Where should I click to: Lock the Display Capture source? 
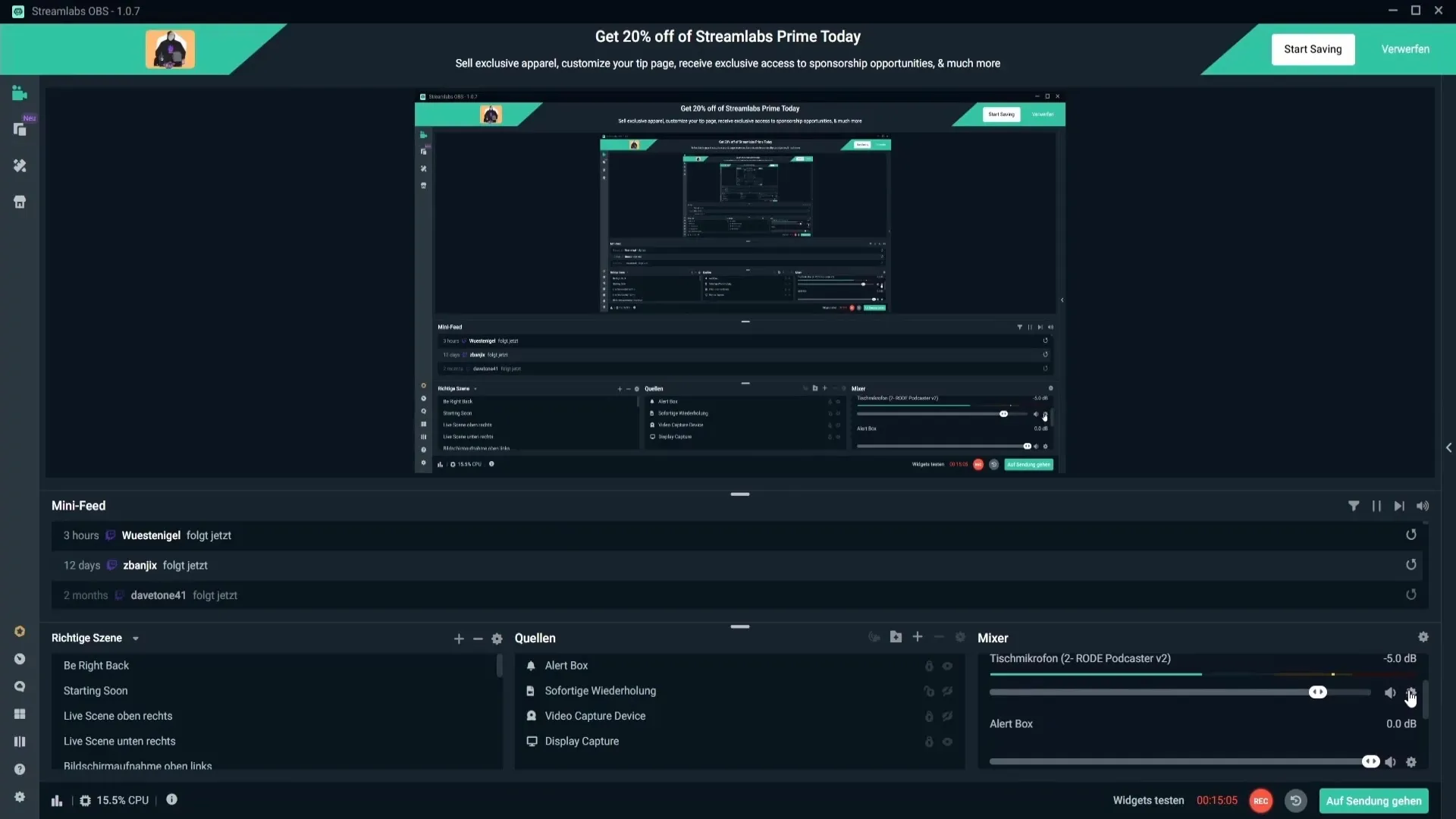(929, 742)
